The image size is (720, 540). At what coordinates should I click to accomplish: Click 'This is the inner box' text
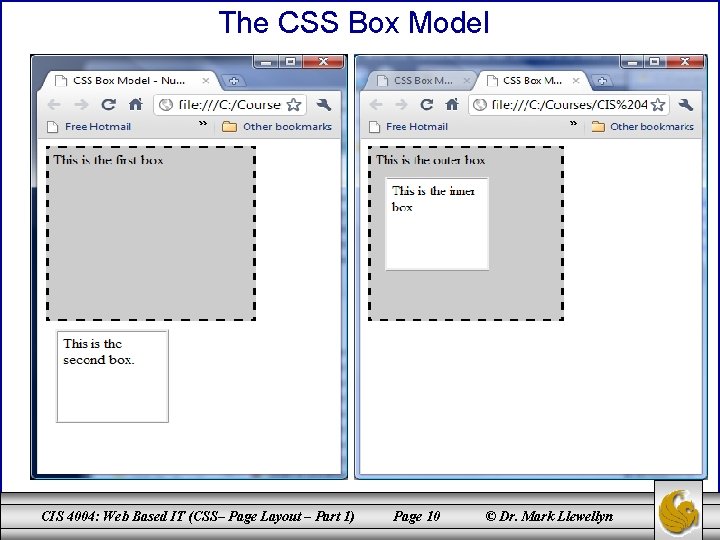[433, 199]
